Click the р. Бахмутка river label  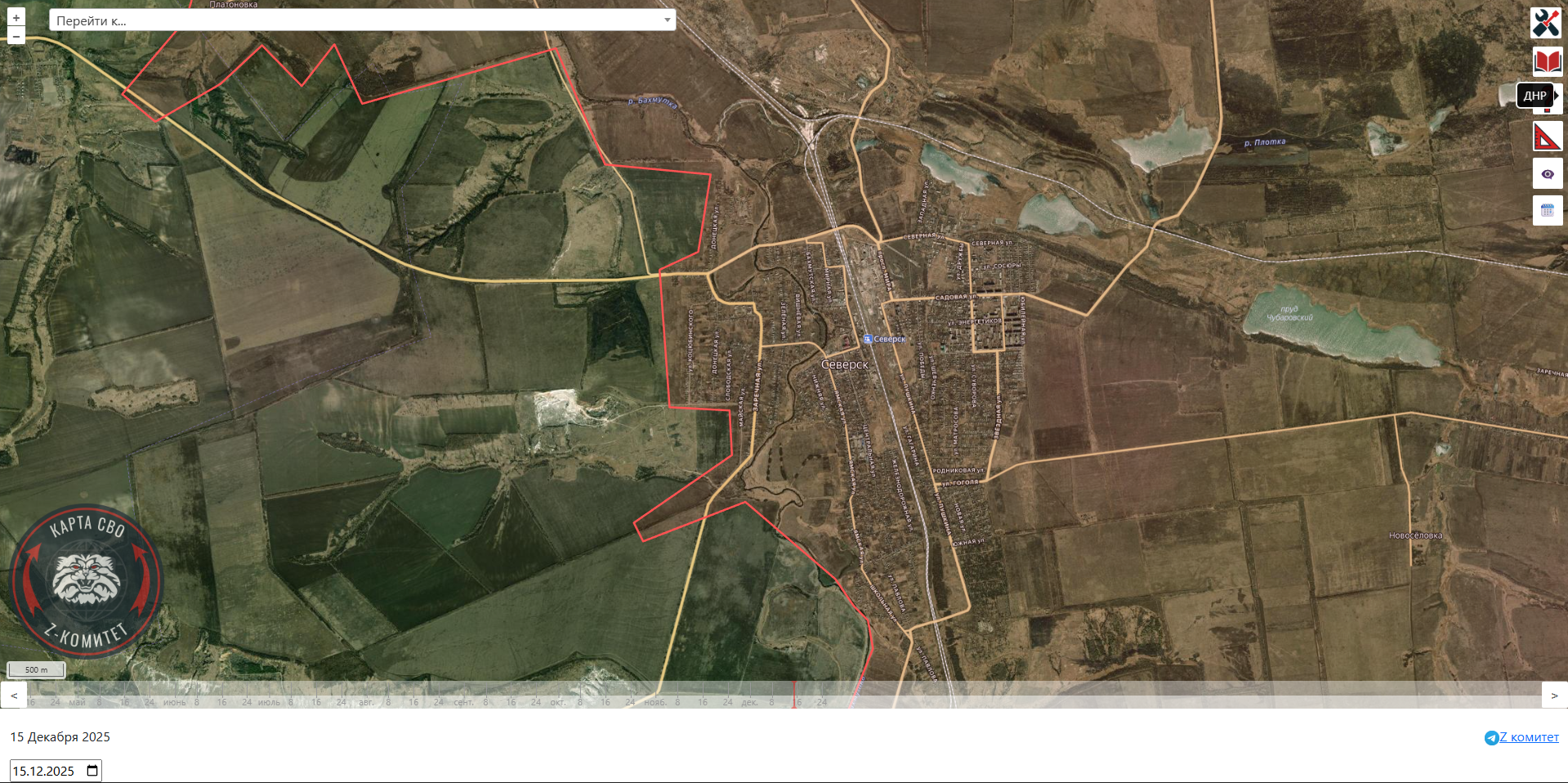pos(652,102)
